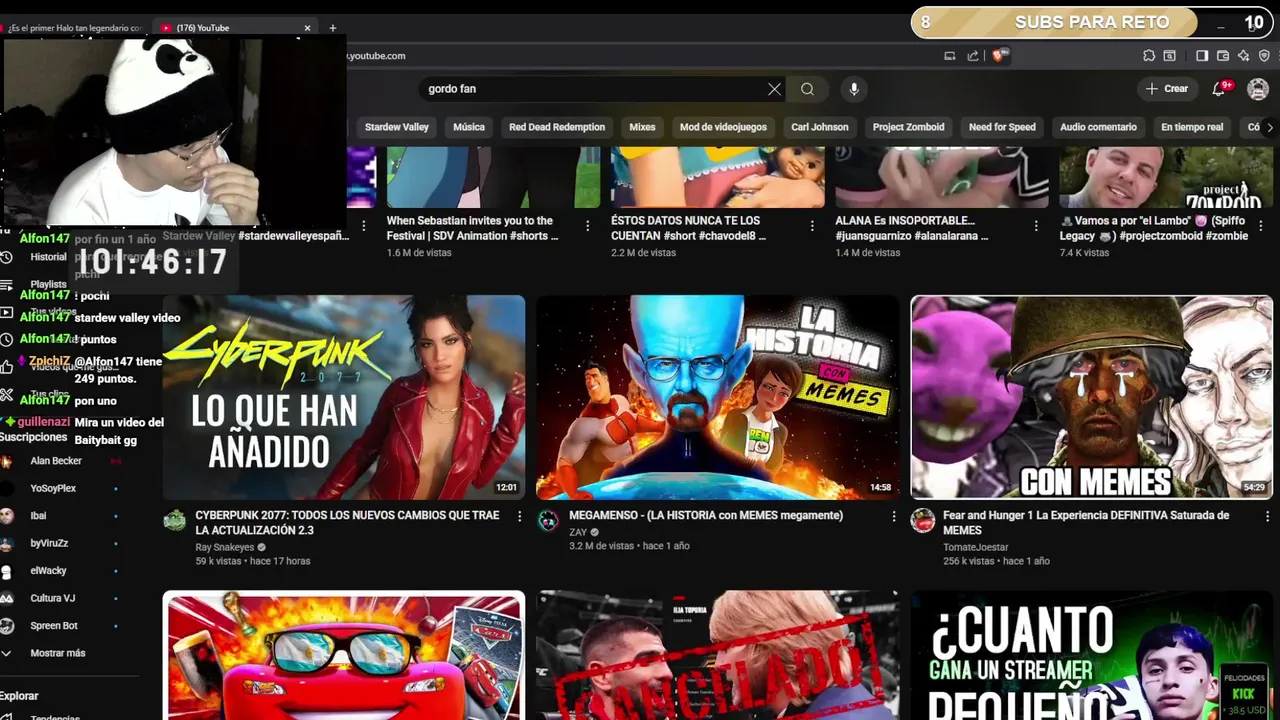Click the Crear button
The height and width of the screenshot is (720, 1280).
pos(1167,89)
